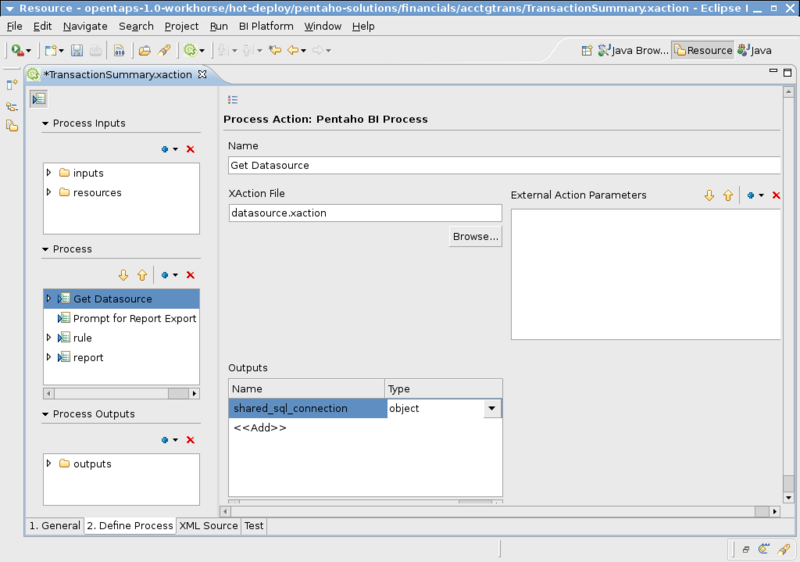This screenshot has height=562, width=800.
Task: Expand the inputs folder
Action: tap(49, 173)
